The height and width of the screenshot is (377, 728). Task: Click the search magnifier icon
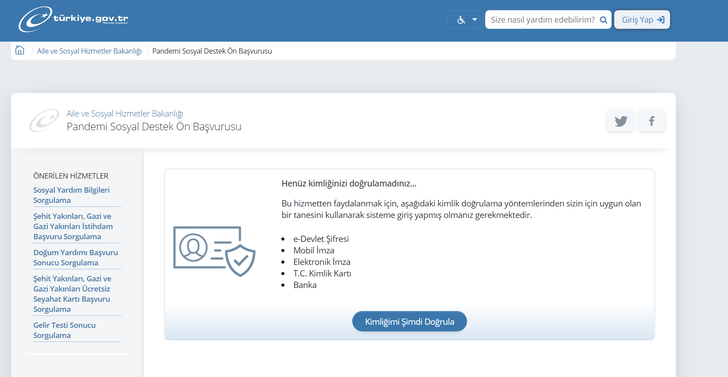603,20
